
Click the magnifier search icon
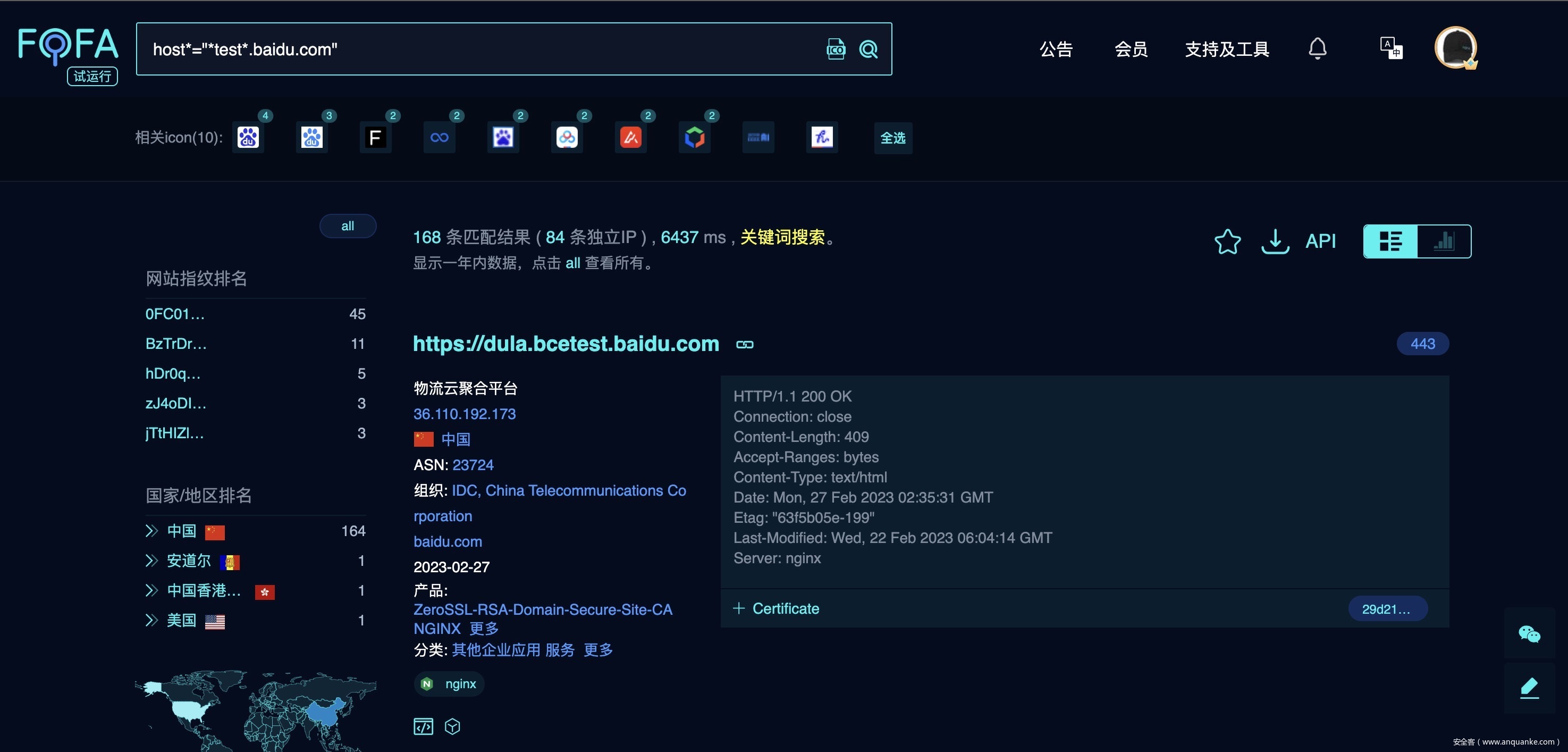tap(868, 49)
